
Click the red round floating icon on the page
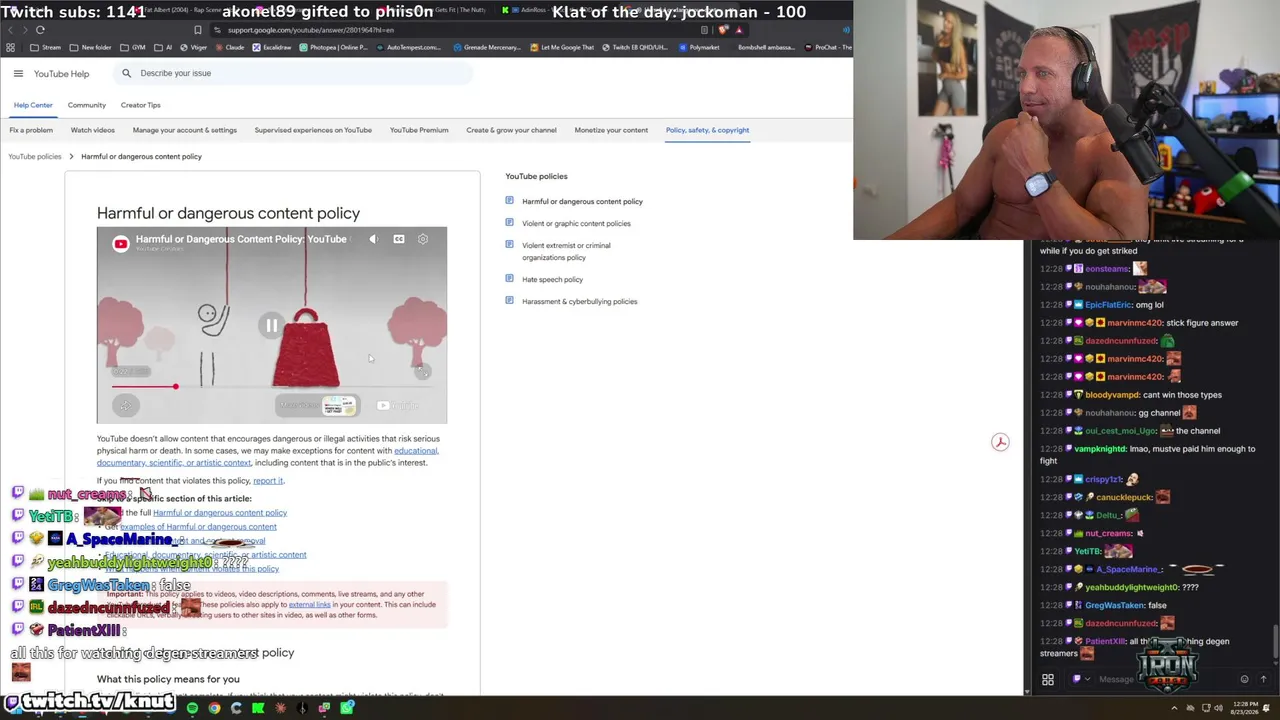tap(1000, 442)
